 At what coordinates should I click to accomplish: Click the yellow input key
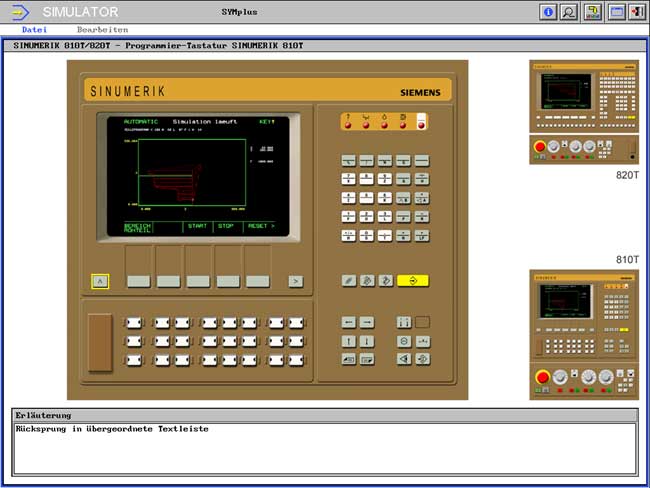(x=413, y=281)
